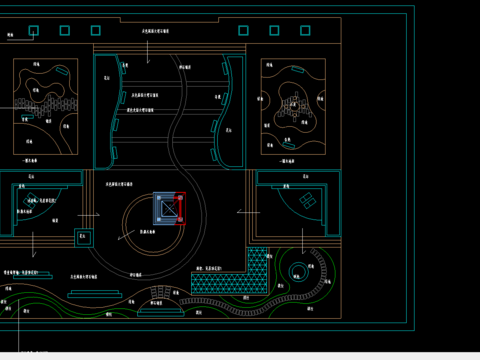Click the top-left blue grip of selected block
Screen dimensions: 480x360
[x=159, y=198]
